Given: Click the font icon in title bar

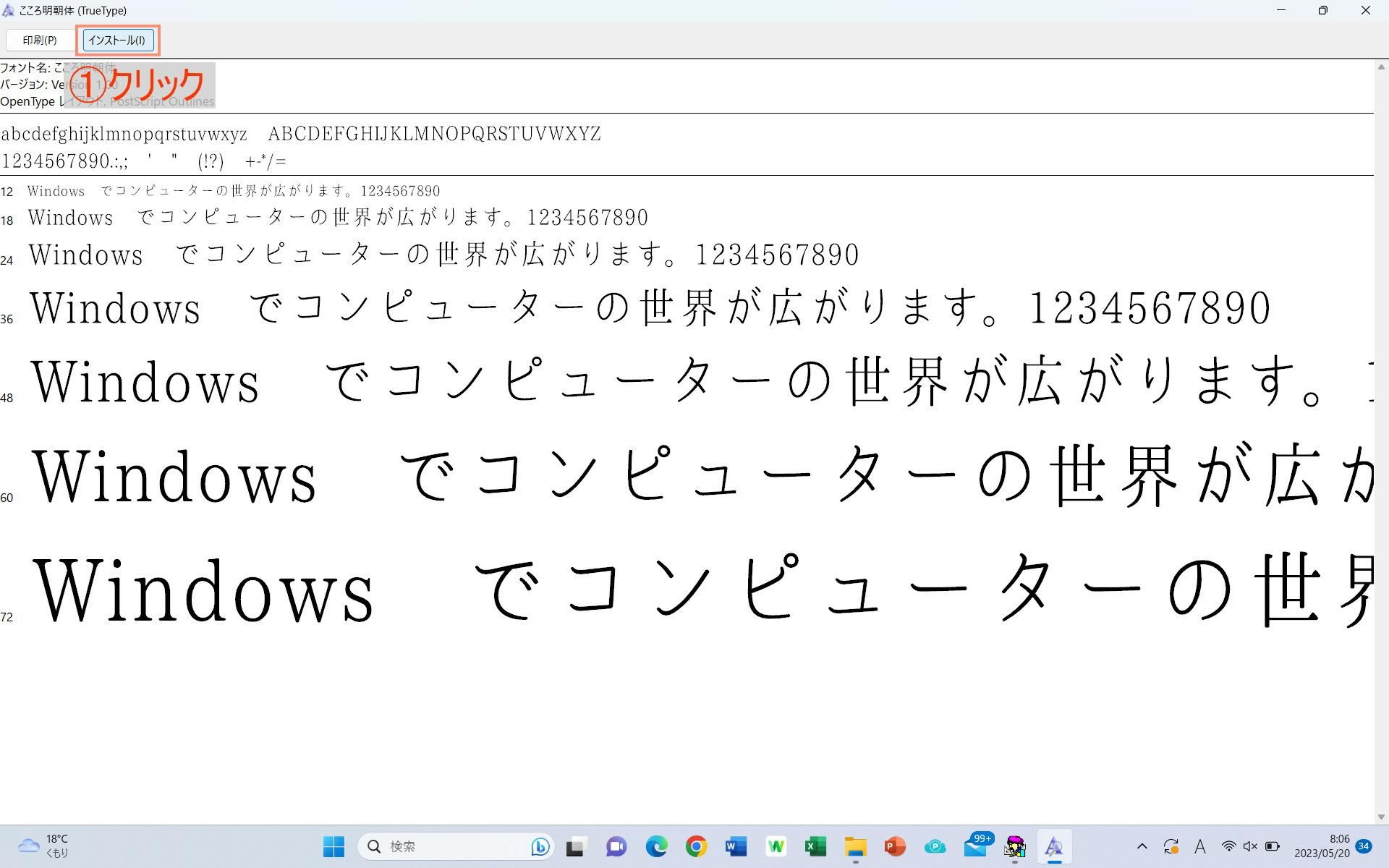Looking at the screenshot, I should (x=9, y=10).
